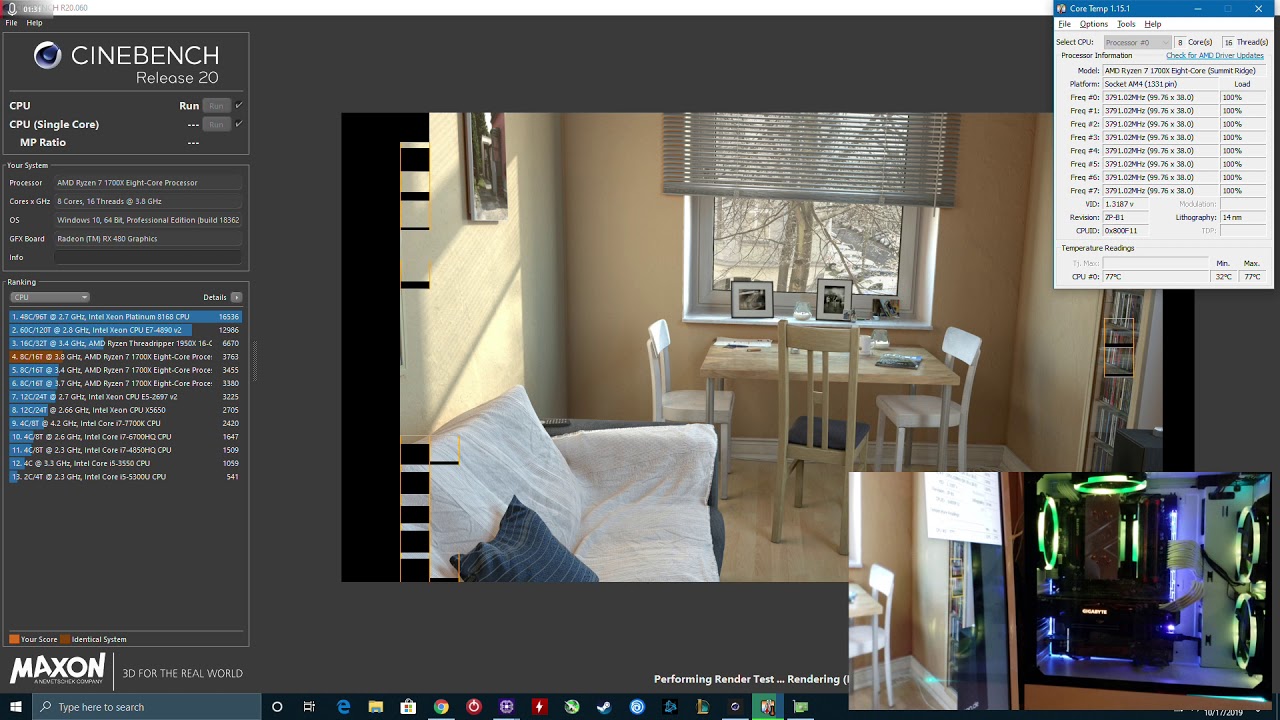Select Core i7-6700HQ ranking row
The image size is (1280, 720).
pyautogui.click(x=126, y=436)
